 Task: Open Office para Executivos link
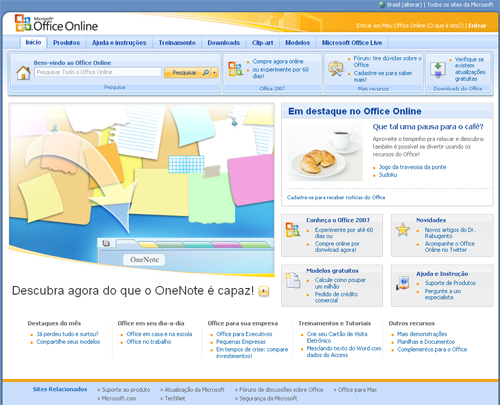tap(244, 334)
